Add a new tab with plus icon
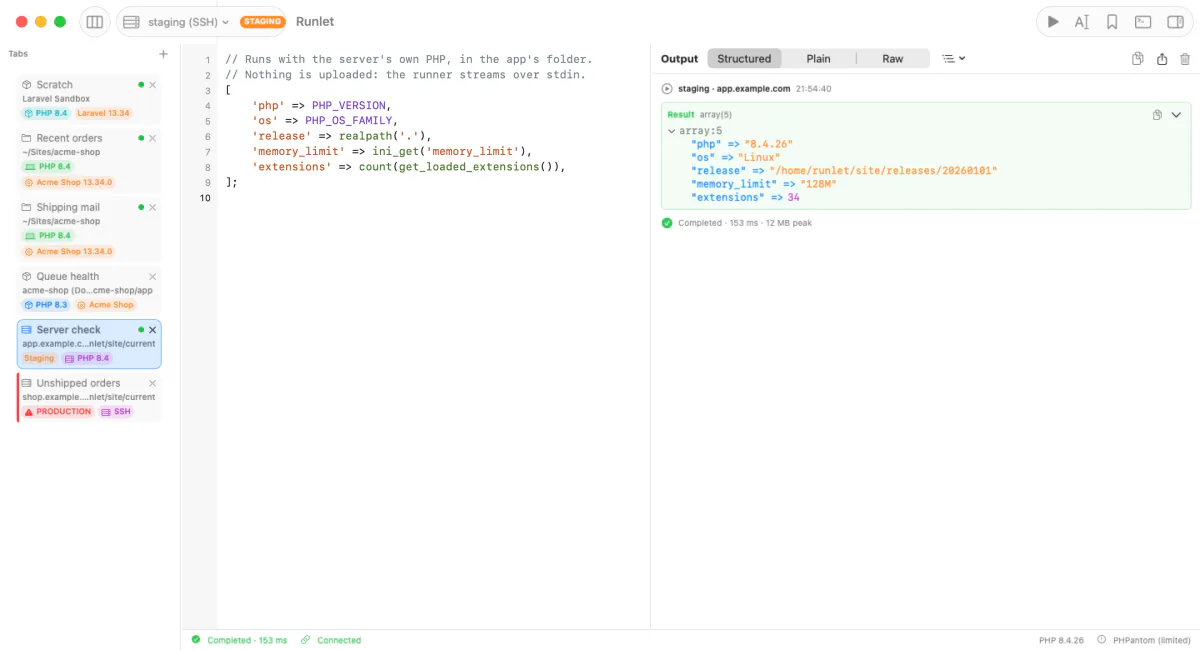The height and width of the screenshot is (650, 1200). 164,54
